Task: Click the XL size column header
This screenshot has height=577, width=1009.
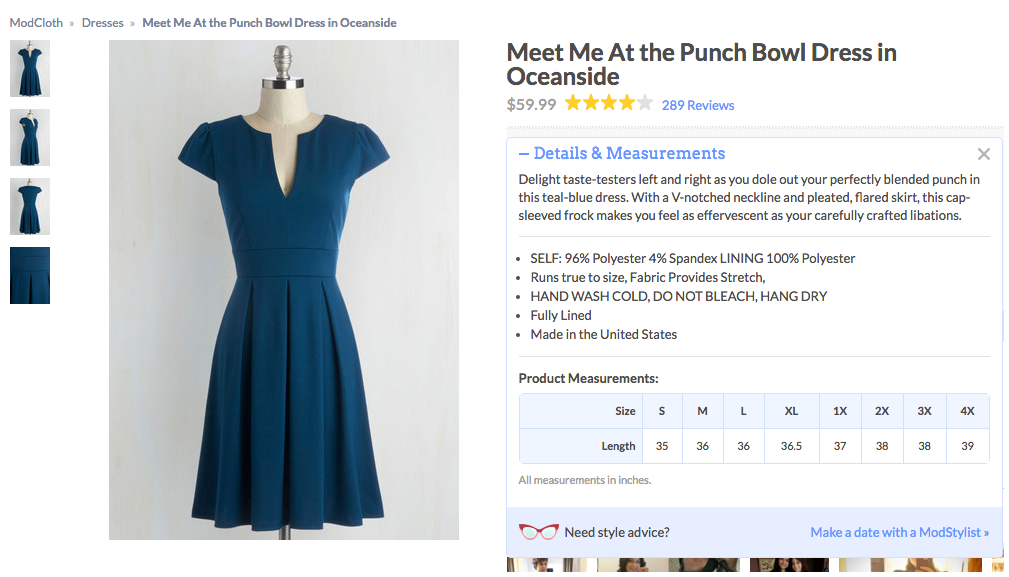Action: tap(791, 411)
